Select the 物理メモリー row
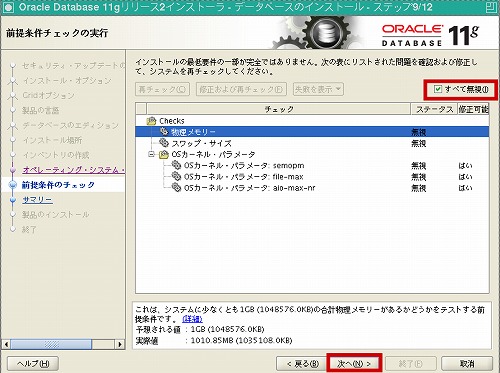The image size is (500, 373). 312,132
